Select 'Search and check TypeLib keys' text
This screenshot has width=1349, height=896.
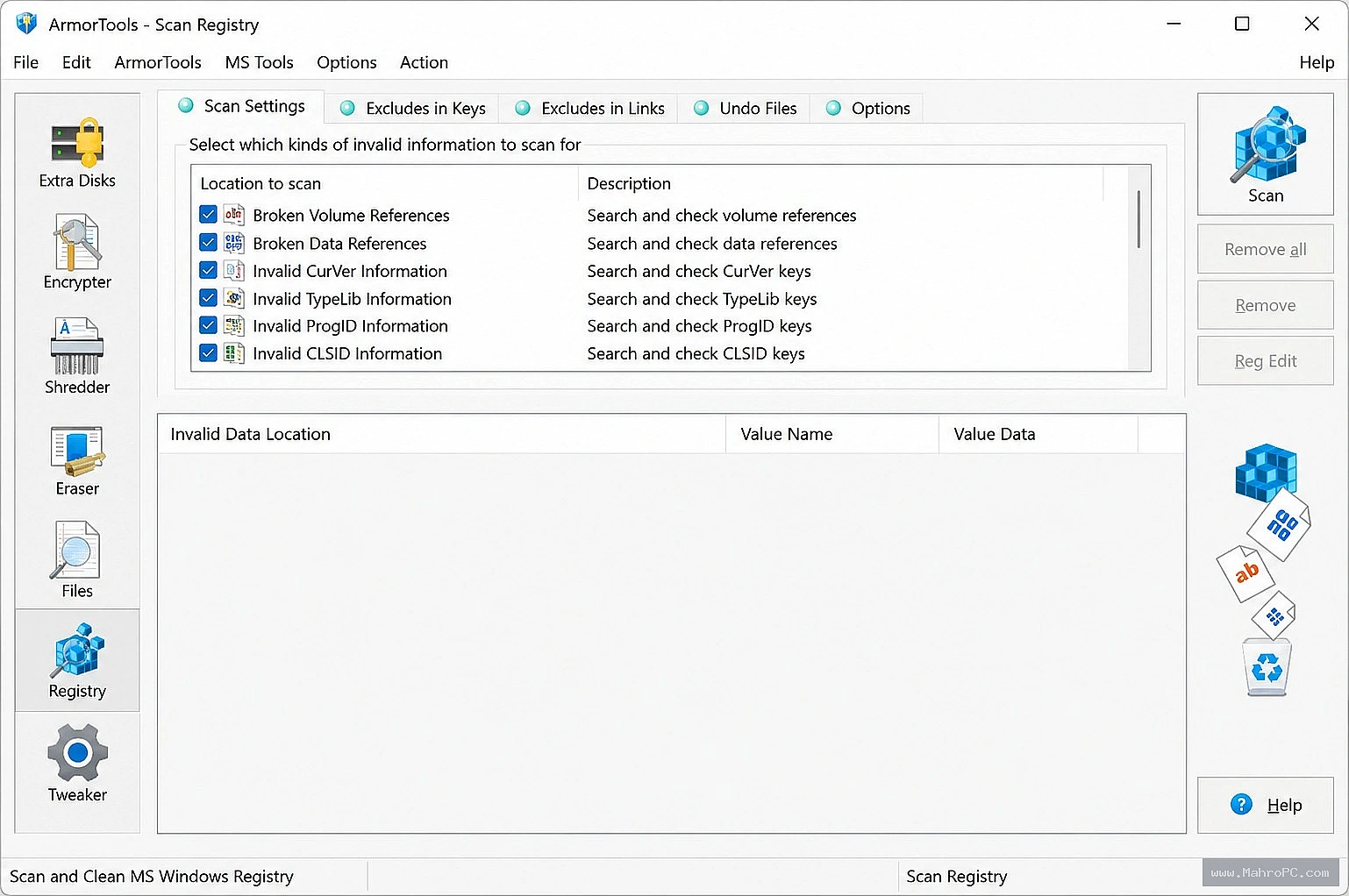click(702, 300)
